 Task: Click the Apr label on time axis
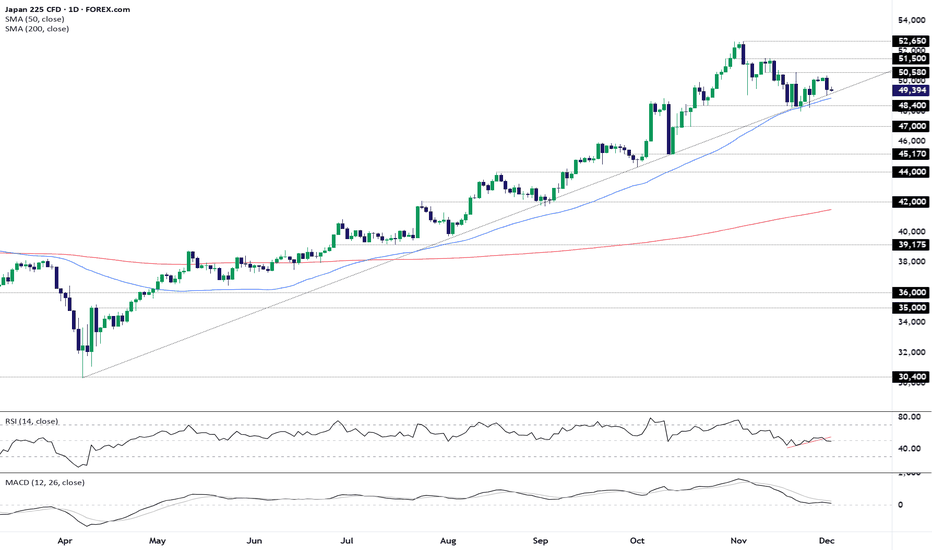pos(66,539)
